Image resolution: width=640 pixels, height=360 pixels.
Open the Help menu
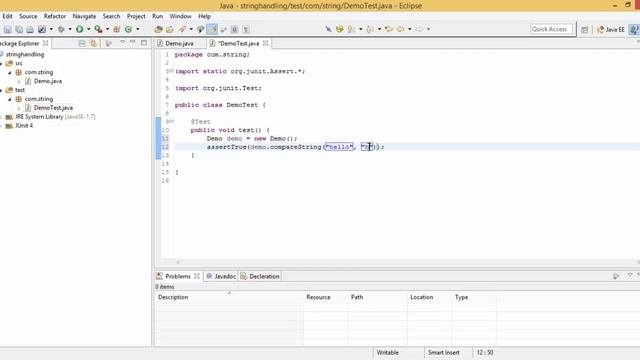click(204, 16)
